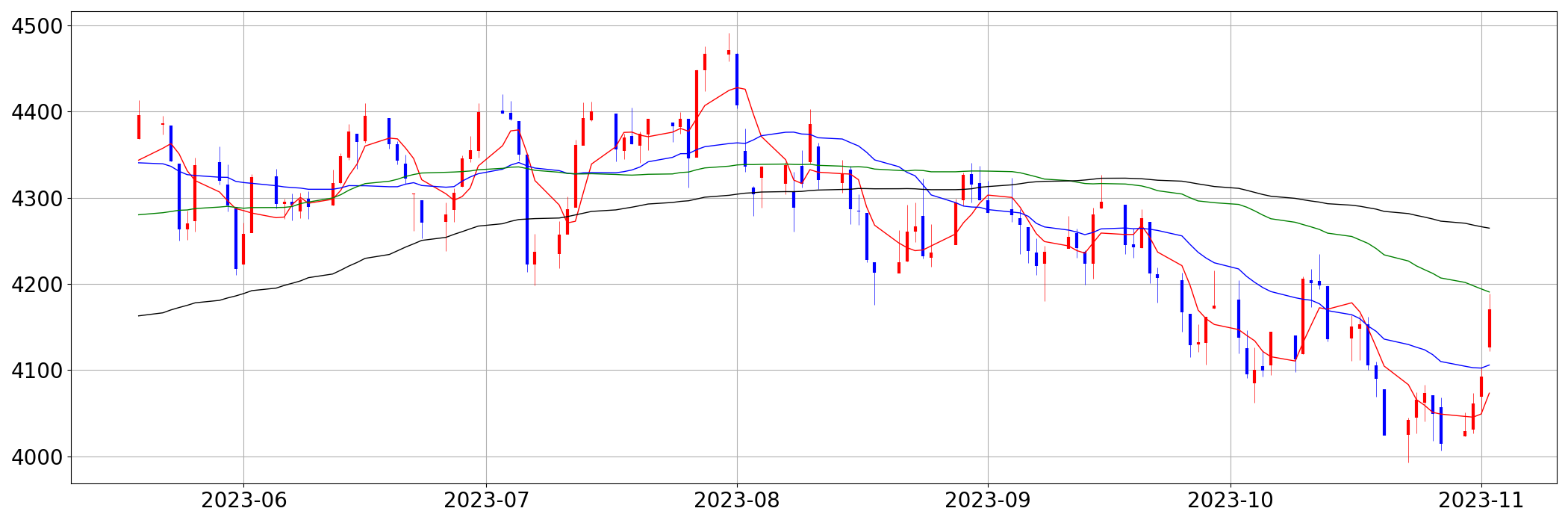Click the 4400 y-axis label
Viewport: 1568px width, 523px height.
point(38,112)
